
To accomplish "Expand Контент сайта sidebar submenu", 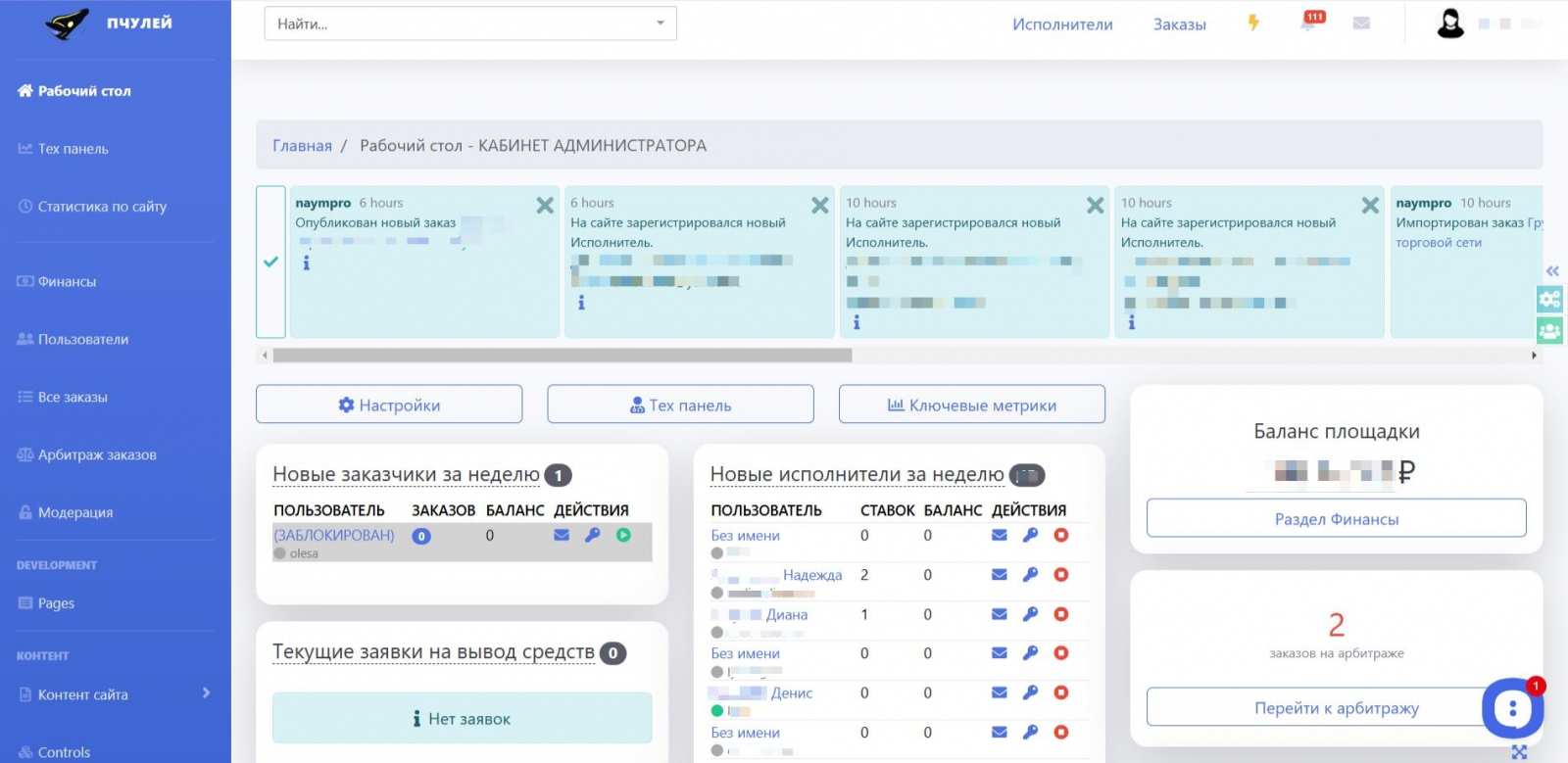I will [206, 693].
